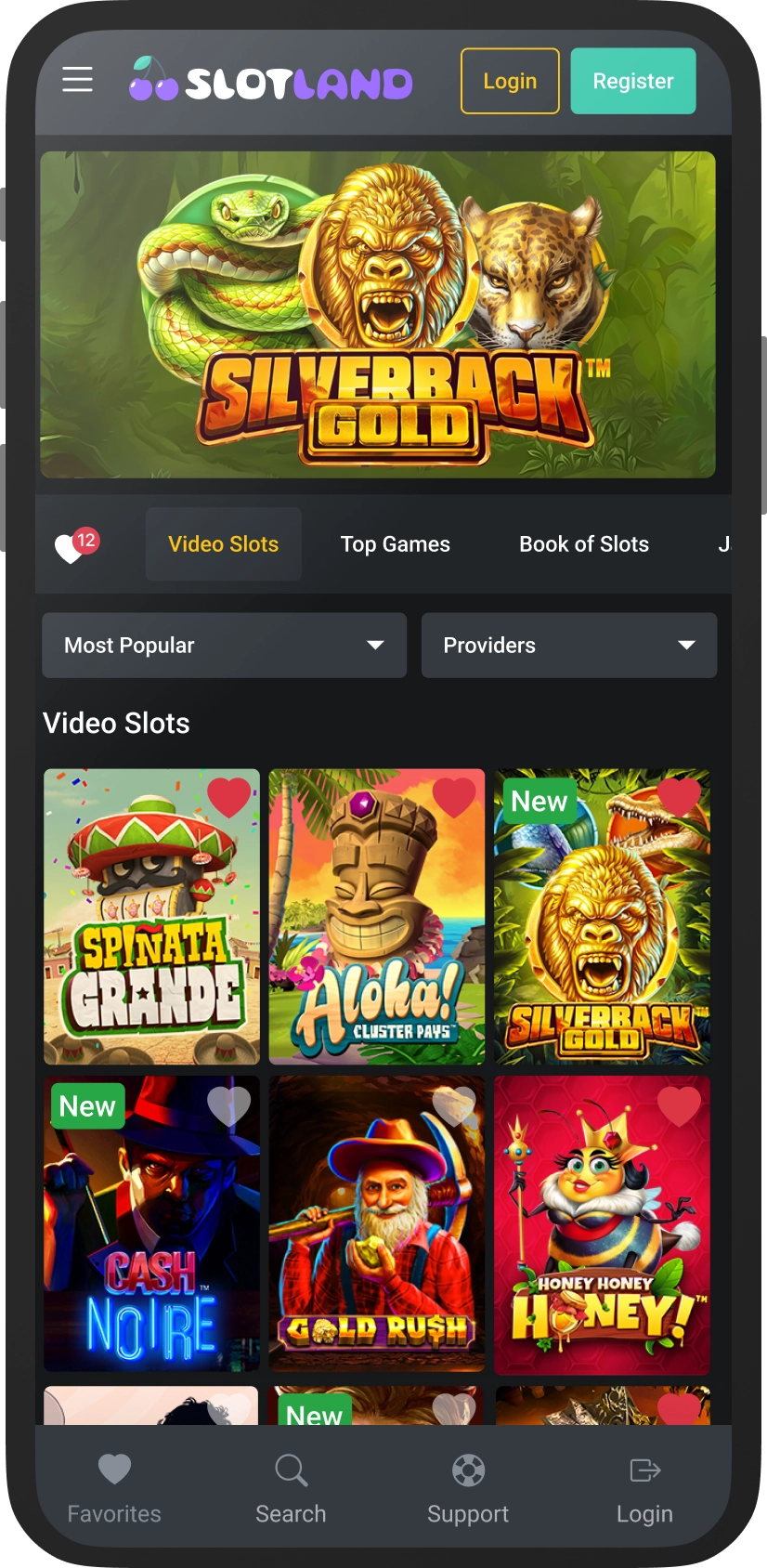Select the Video Slots tab
767x1568 pixels.
click(x=224, y=544)
